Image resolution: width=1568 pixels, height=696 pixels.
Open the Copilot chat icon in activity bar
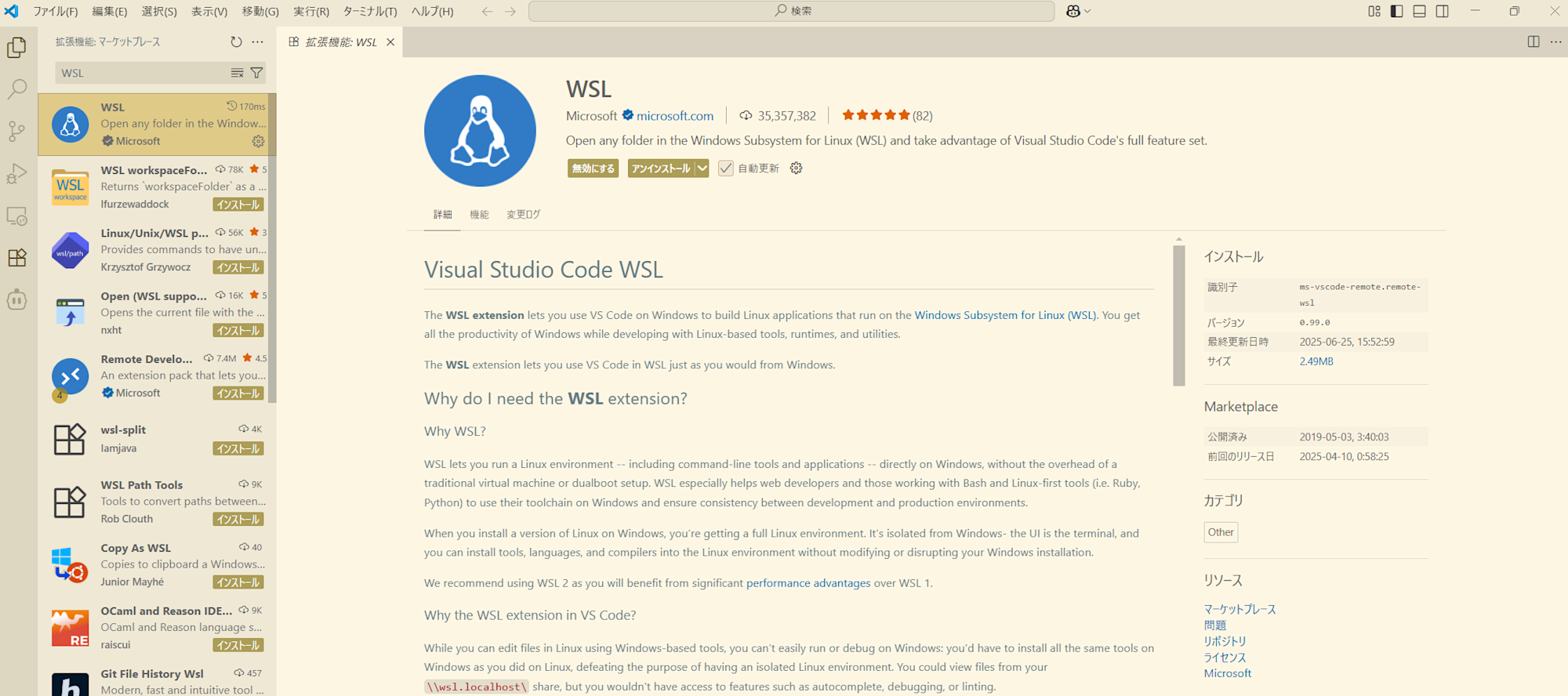coord(17,299)
